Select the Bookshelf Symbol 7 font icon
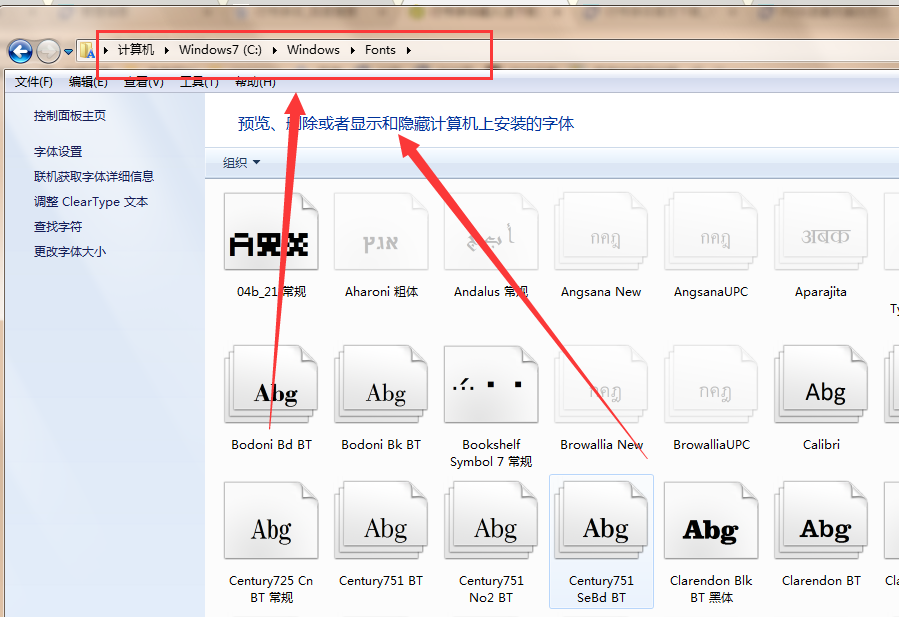 coord(491,385)
